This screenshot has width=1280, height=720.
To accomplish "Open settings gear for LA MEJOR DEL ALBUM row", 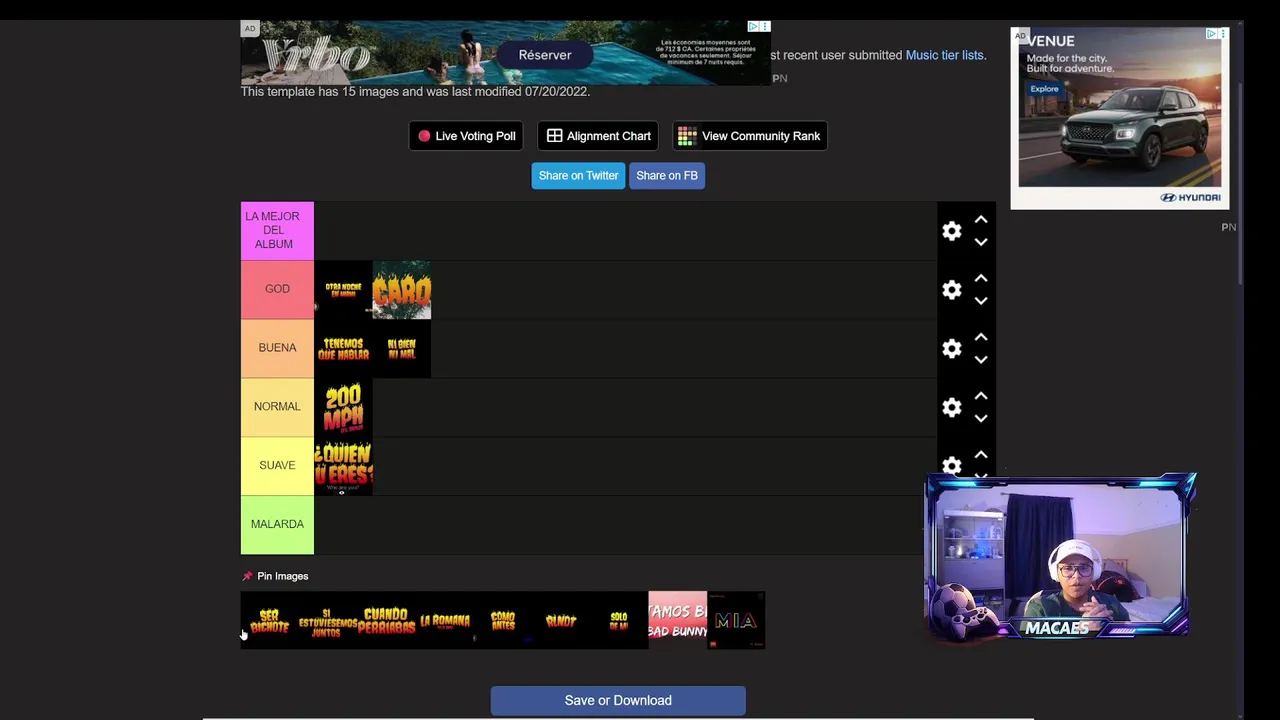I will click(x=951, y=231).
